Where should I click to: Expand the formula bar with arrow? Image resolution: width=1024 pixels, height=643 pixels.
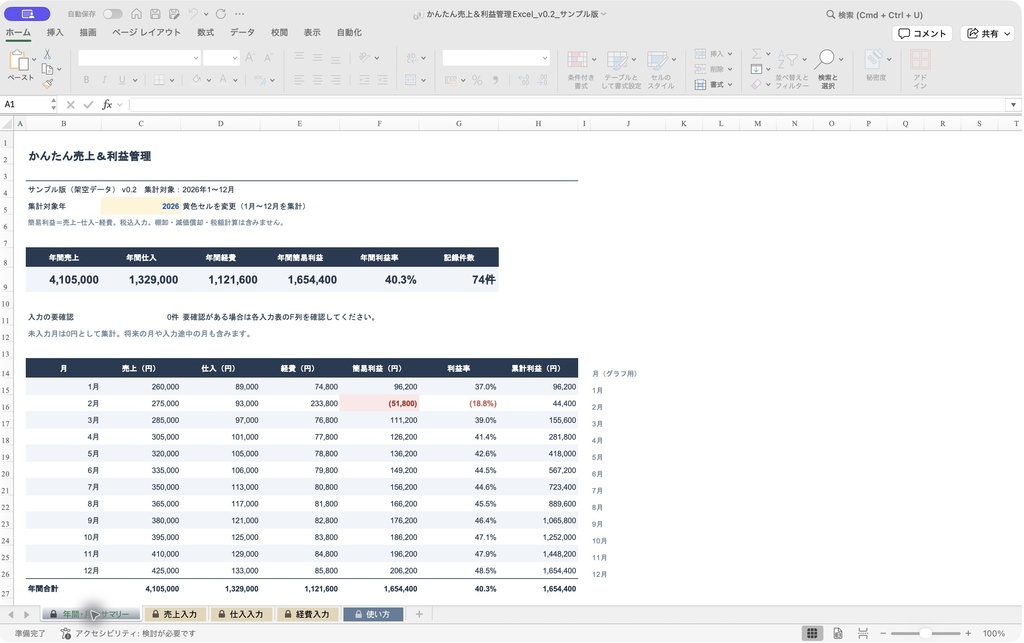click(1013, 104)
